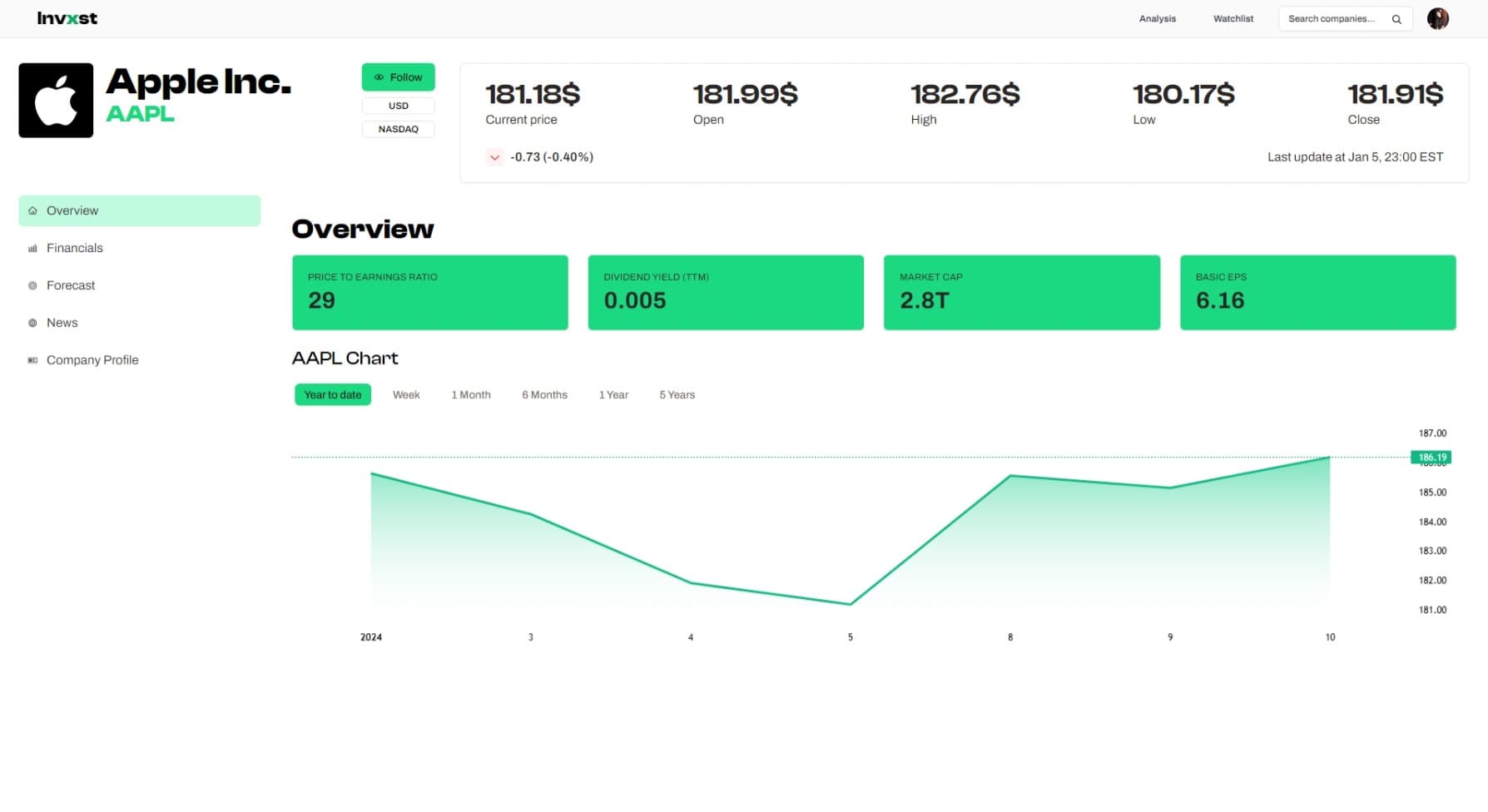Click the Overview home icon in sidebar
The image size is (1488, 812).
coord(32,211)
